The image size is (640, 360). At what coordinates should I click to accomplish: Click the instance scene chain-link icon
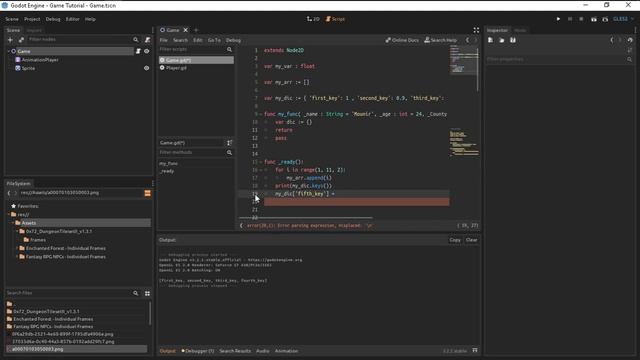point(21,40)
